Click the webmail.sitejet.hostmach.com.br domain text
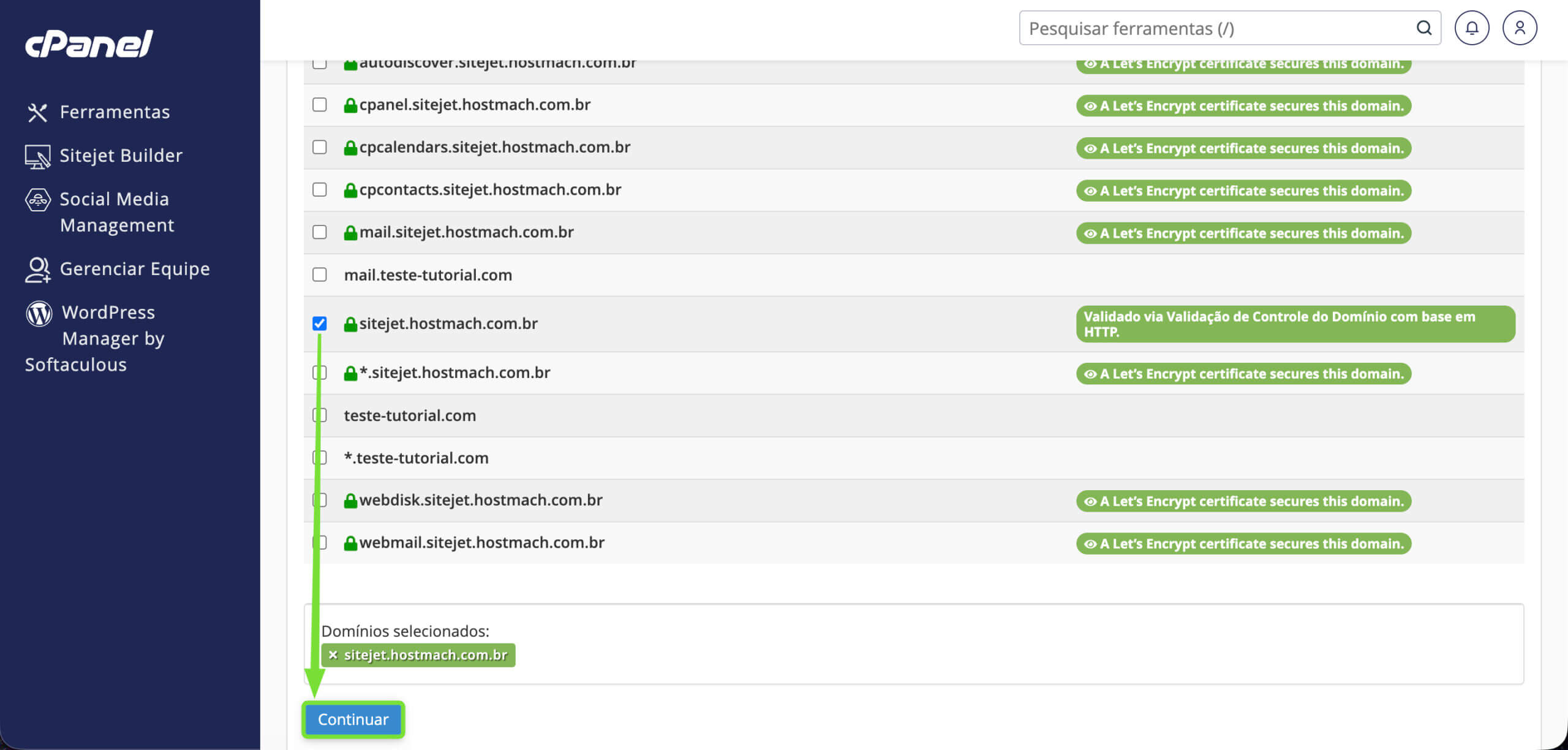This screenshot has width=1568, height=750. 482,543
